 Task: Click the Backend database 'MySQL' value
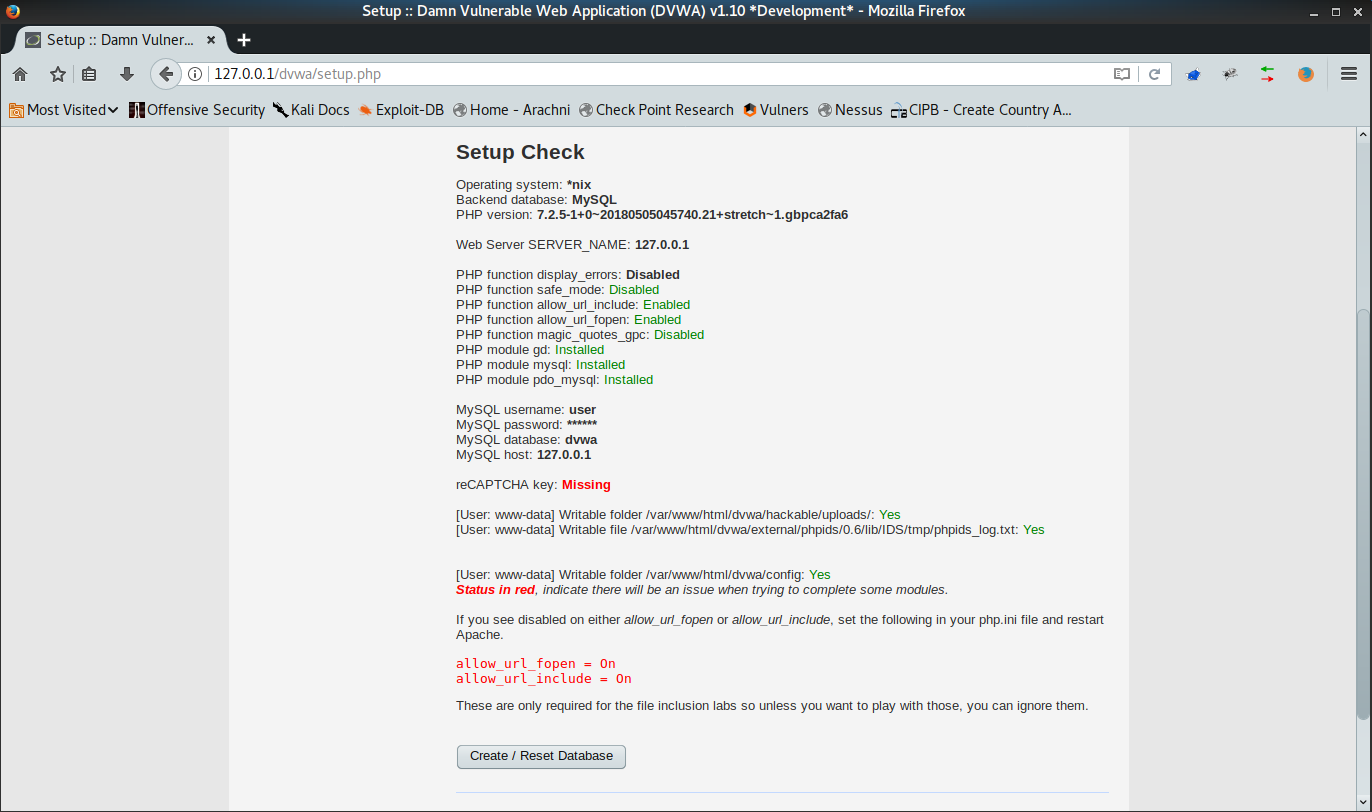click(594, 200)
